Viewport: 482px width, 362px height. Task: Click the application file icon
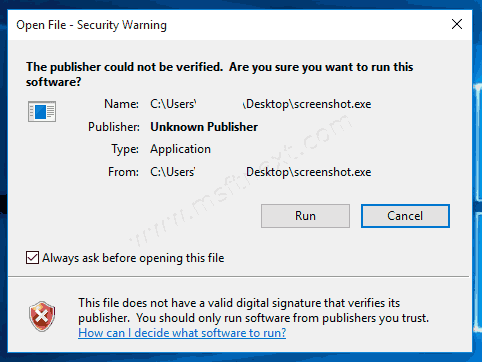42,111
